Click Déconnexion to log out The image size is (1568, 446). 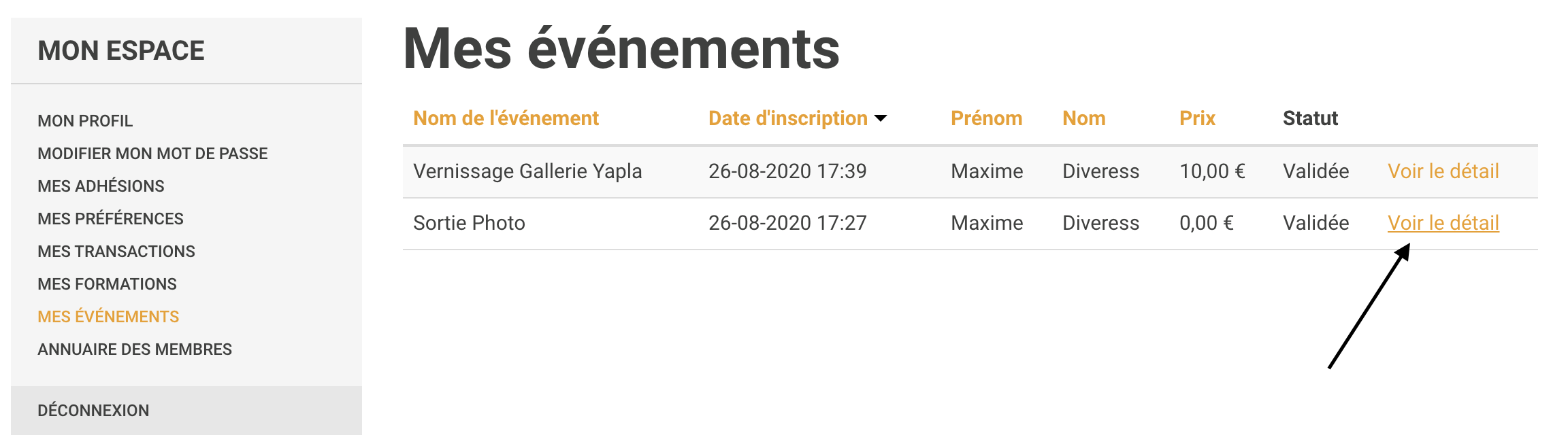click(93, 411)
